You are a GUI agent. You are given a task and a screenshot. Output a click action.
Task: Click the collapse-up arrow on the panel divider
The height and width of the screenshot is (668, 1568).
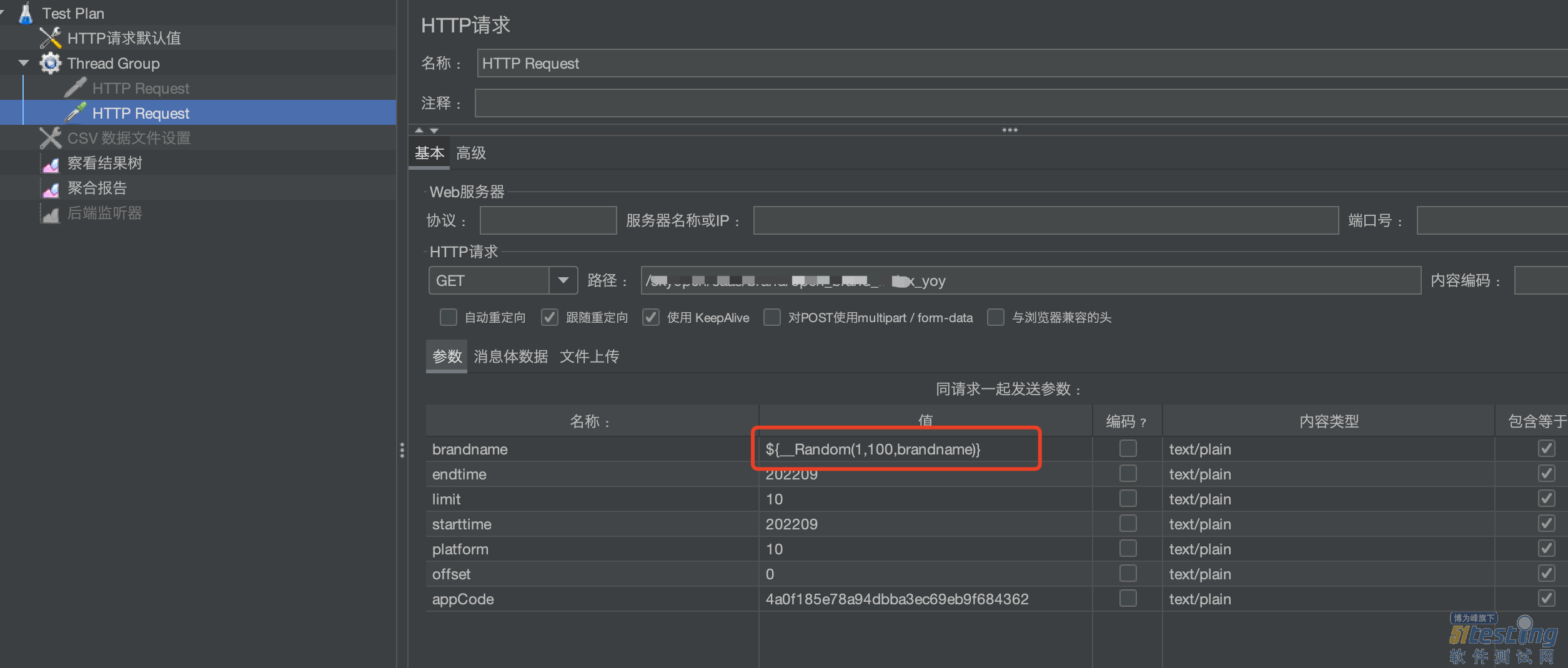pos(419,130)
